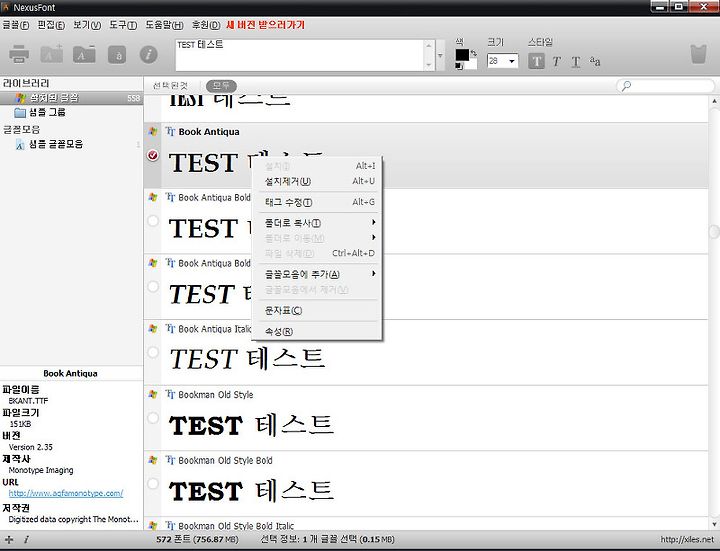Click the small reset default colors icon
This screenshot has width=720, height=551.
coord(459,66)
